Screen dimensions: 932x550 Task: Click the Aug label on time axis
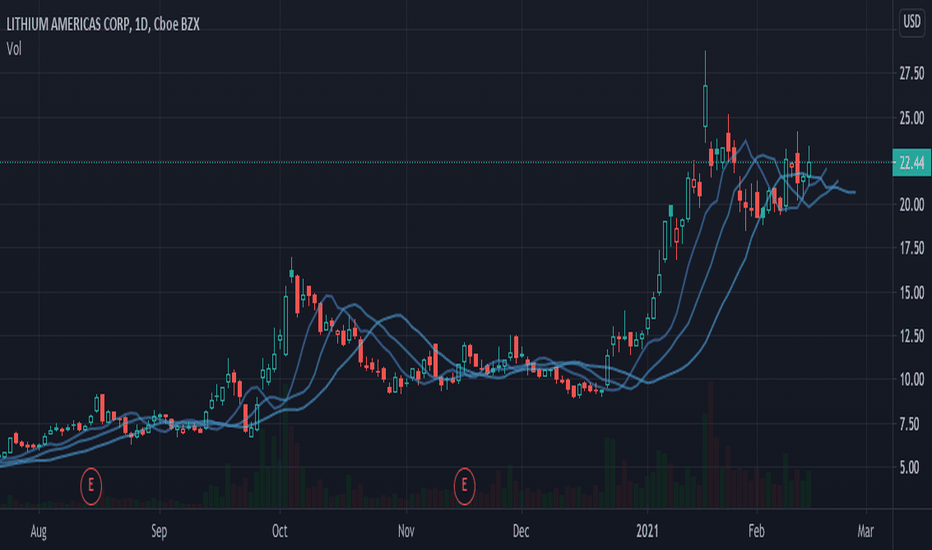tap(39, 531)
